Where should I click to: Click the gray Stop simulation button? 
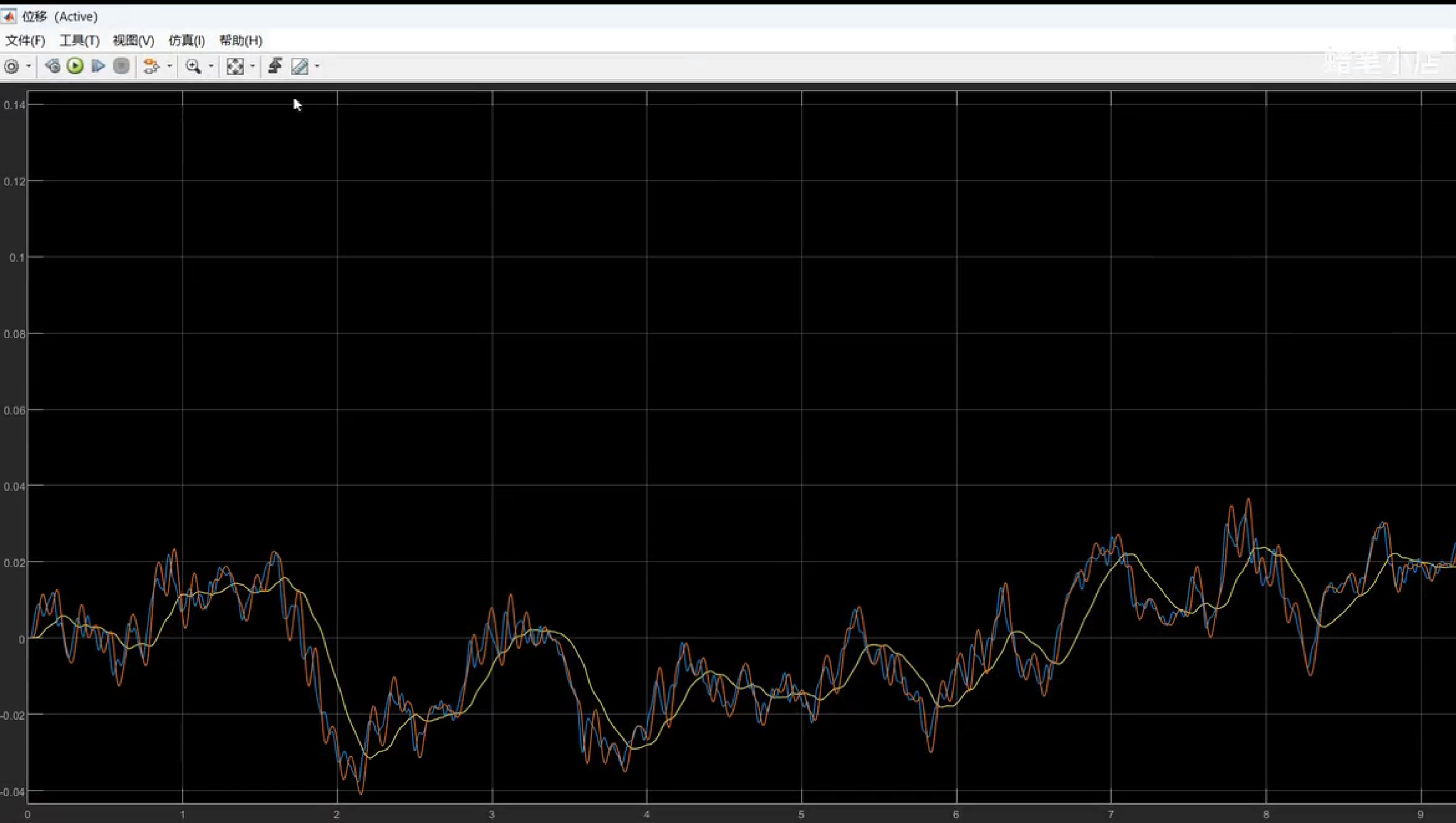coord(122,67)
